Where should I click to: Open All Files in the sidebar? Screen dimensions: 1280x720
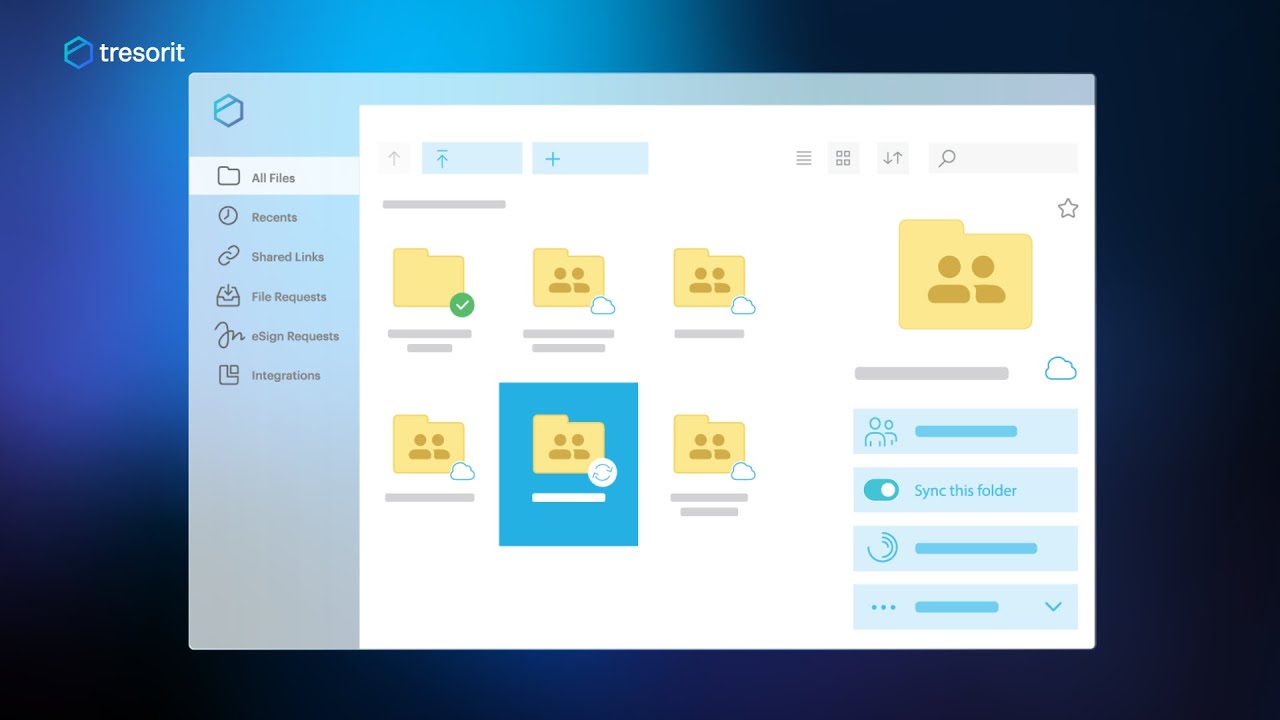pos(273,177)
